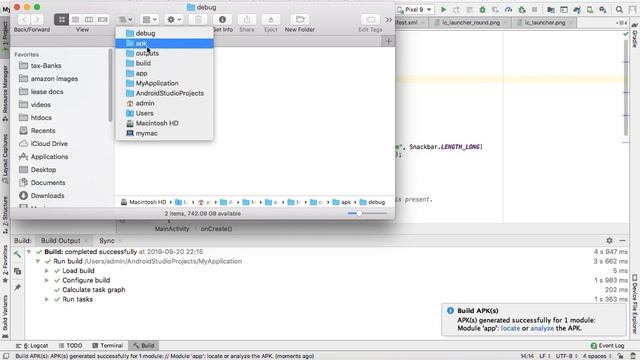Click the 'analyze' link in Build APK notification
The image size is (640, 360).
pyautogui.click(x=542, y=328)
